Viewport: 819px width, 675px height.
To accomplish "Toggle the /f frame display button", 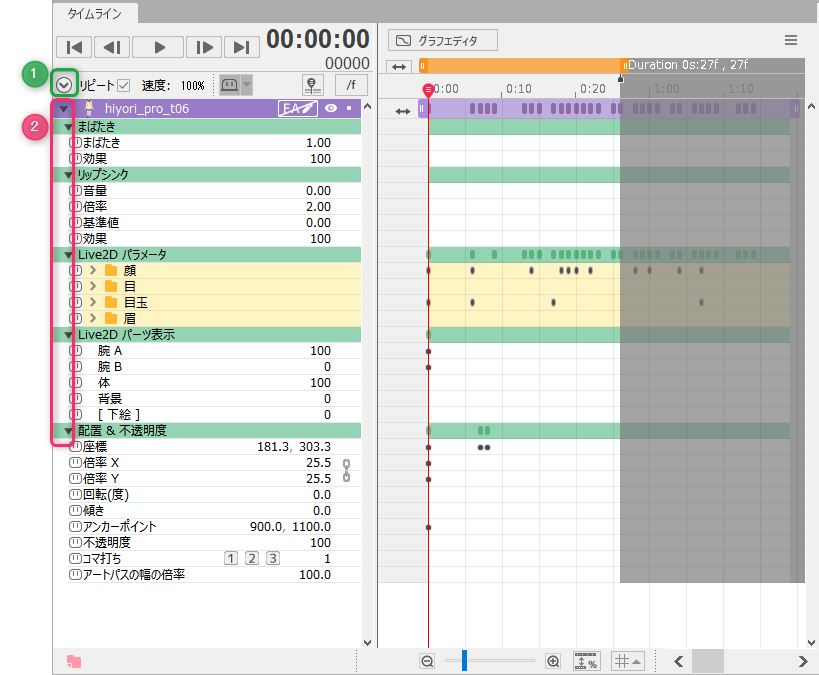I will point(351,85).
